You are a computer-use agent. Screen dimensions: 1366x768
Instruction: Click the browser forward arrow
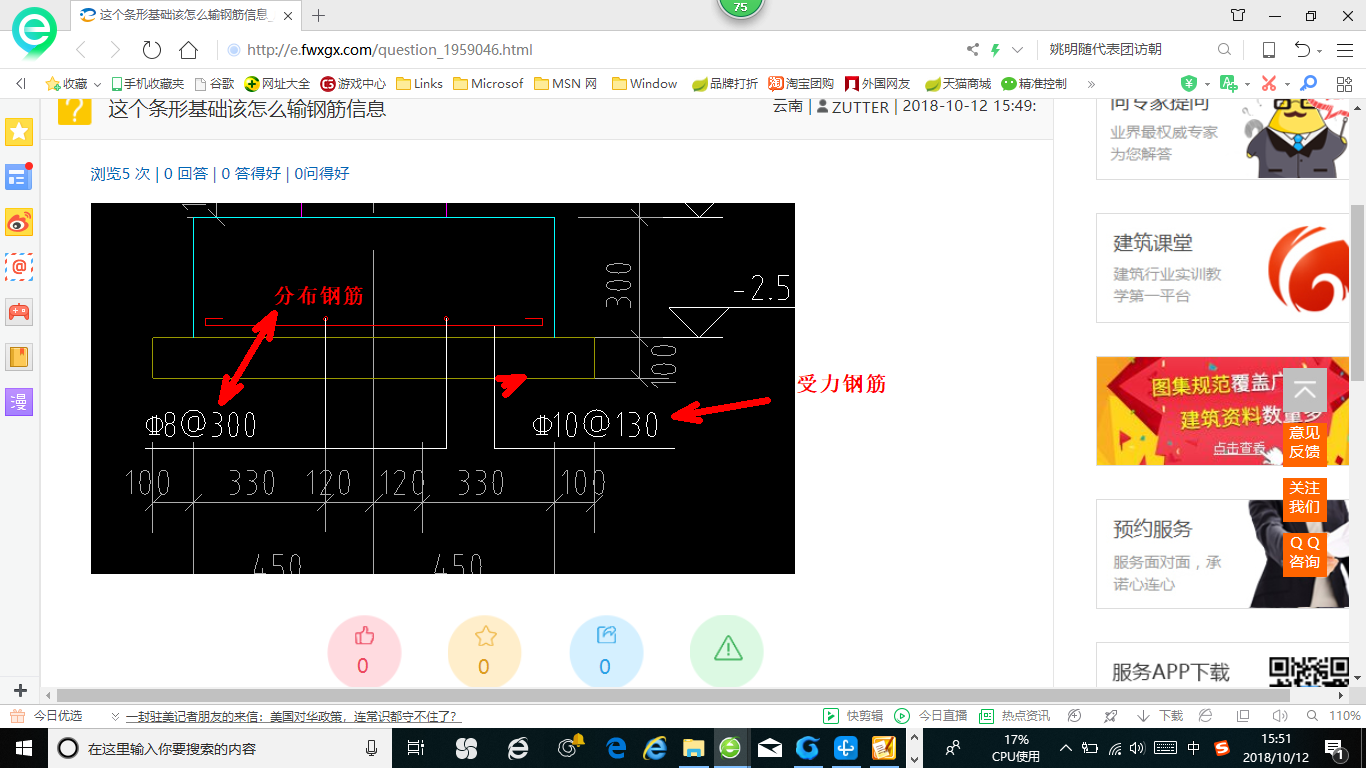115,50
